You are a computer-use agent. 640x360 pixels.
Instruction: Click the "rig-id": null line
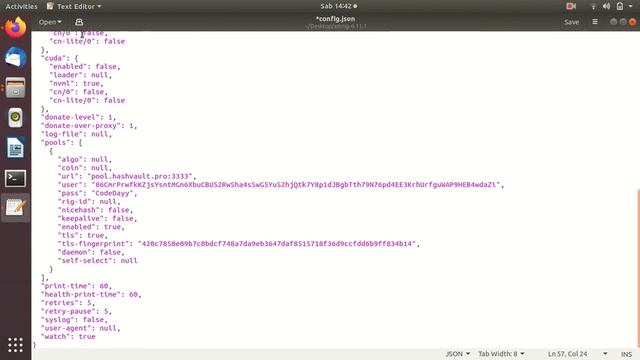[89, 202]
